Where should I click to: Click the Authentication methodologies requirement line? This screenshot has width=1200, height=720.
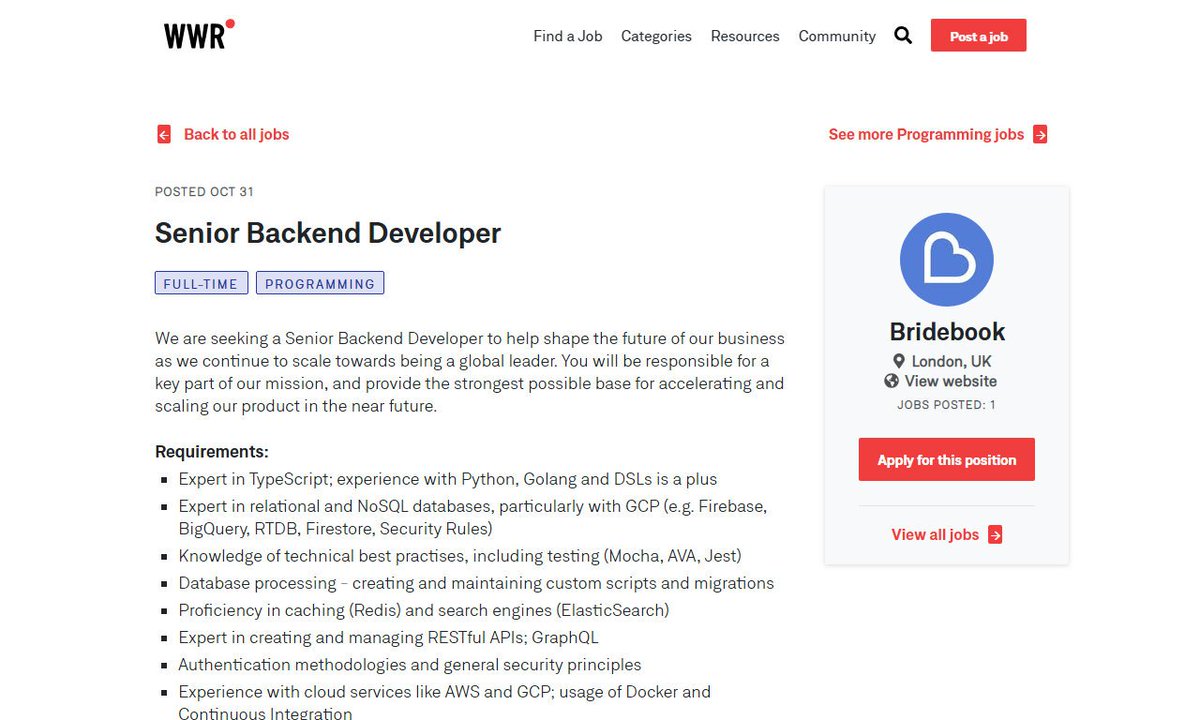coord(410,665)
